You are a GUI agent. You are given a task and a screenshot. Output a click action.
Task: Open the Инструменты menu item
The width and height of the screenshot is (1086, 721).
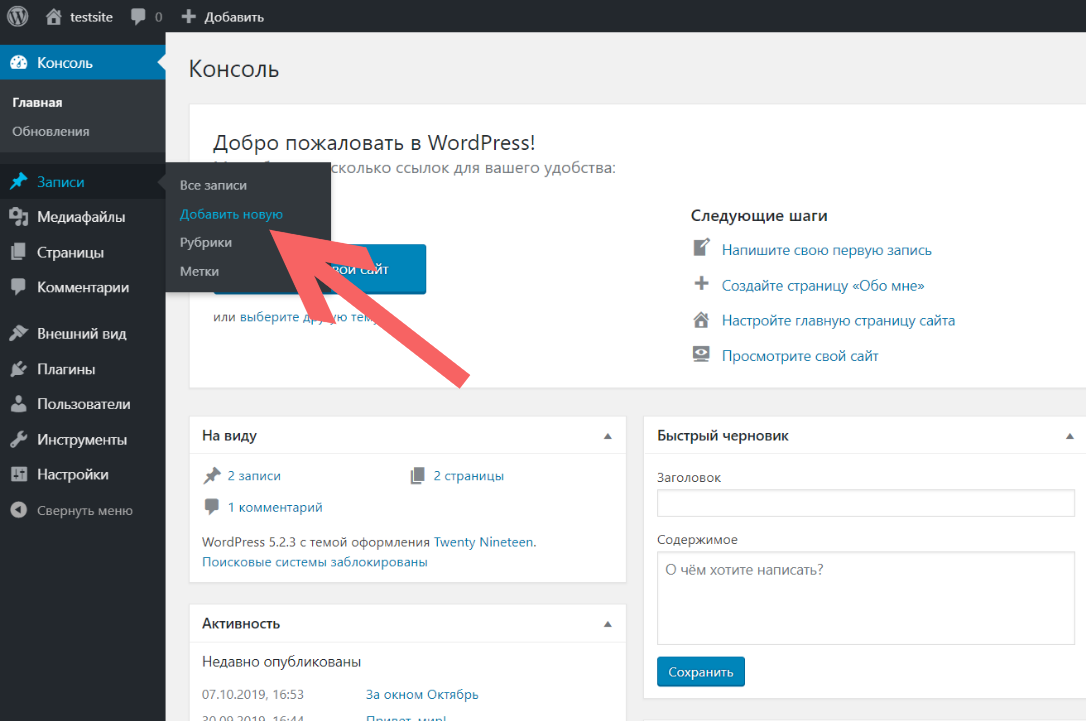pyautogui.click(x=82, y=439)
